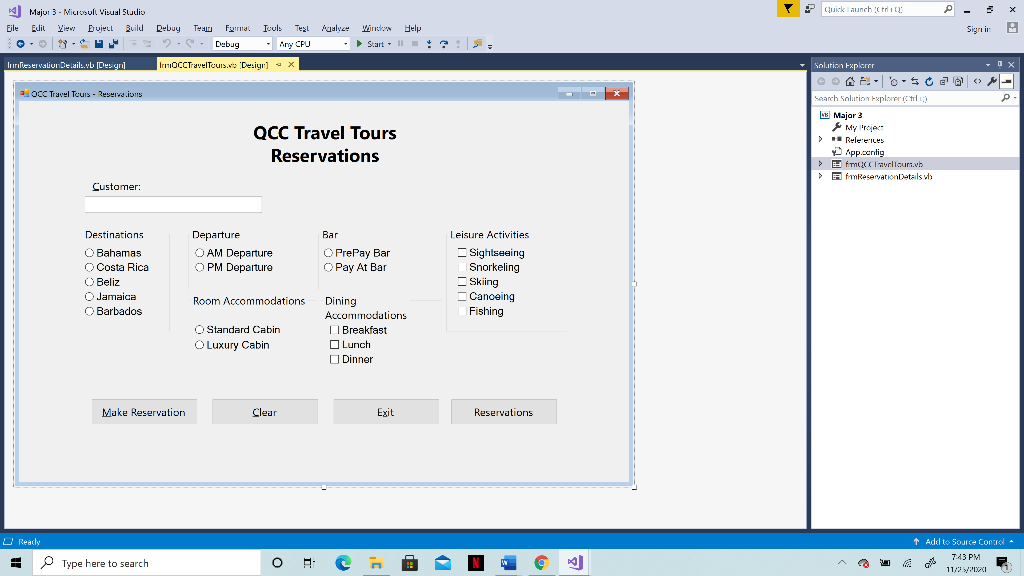Expand the References node
The image size is (1024, 576).
821,139
